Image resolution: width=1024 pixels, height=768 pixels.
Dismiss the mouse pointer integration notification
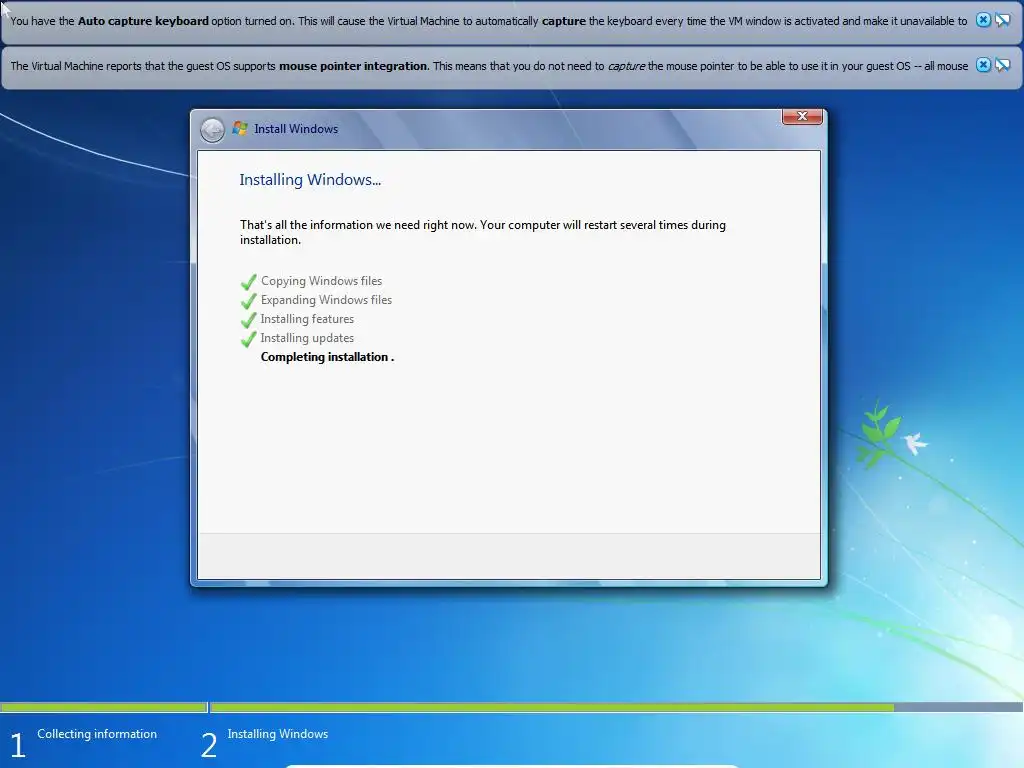coord(983,65)
